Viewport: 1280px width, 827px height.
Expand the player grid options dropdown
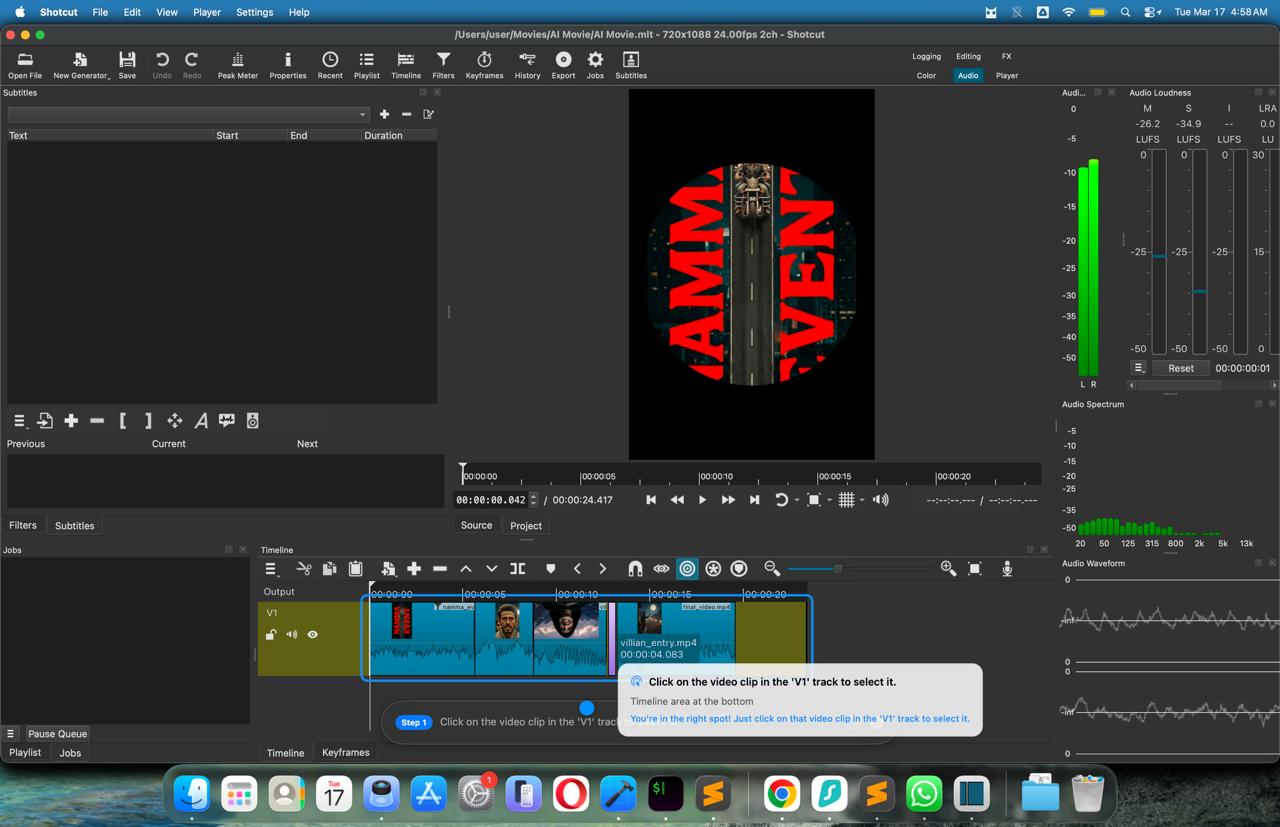862,500
